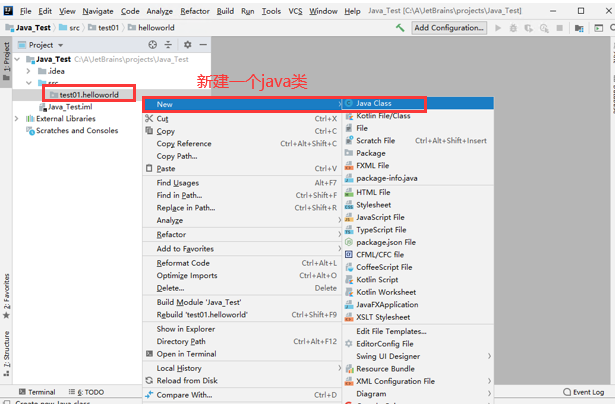Click Compare With... entry
Viewport: 615px width, 404px height.
coord(242,395)
